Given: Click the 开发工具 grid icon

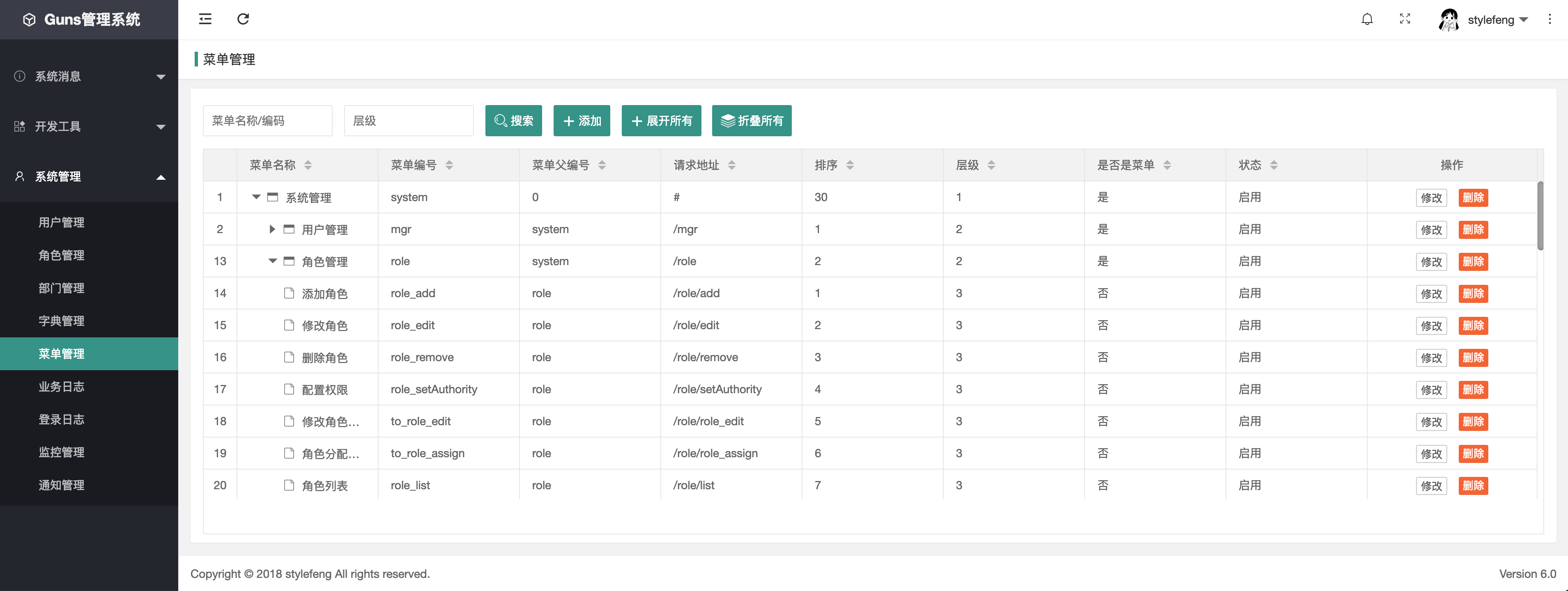Looking at the screenshot, I should tap(19, 126).
